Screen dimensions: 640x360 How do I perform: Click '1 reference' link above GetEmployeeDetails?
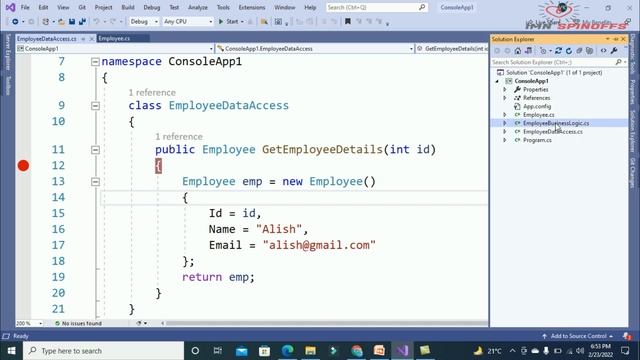click(179, 137)
